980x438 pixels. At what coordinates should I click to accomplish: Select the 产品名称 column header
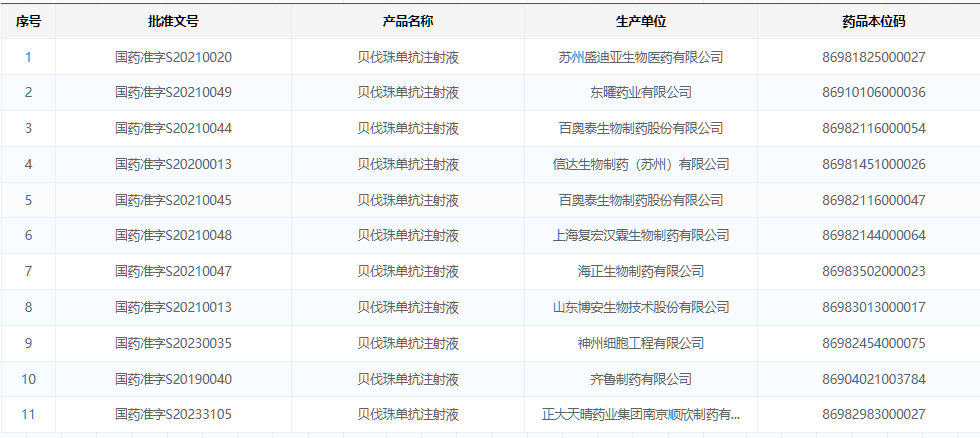click(x=408, y=21)
